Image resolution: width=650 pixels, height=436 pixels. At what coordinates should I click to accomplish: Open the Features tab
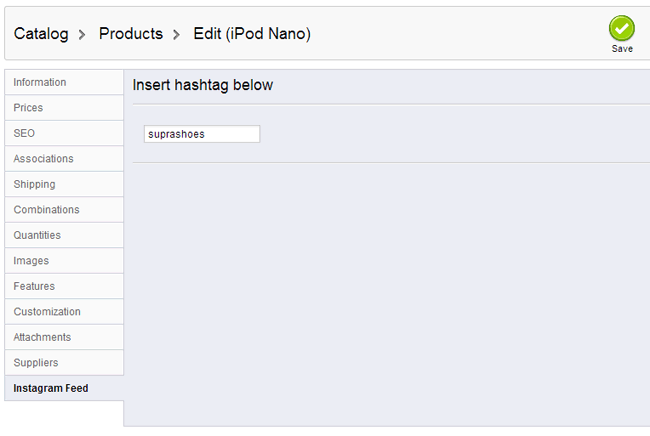click(x=34, y=286)
